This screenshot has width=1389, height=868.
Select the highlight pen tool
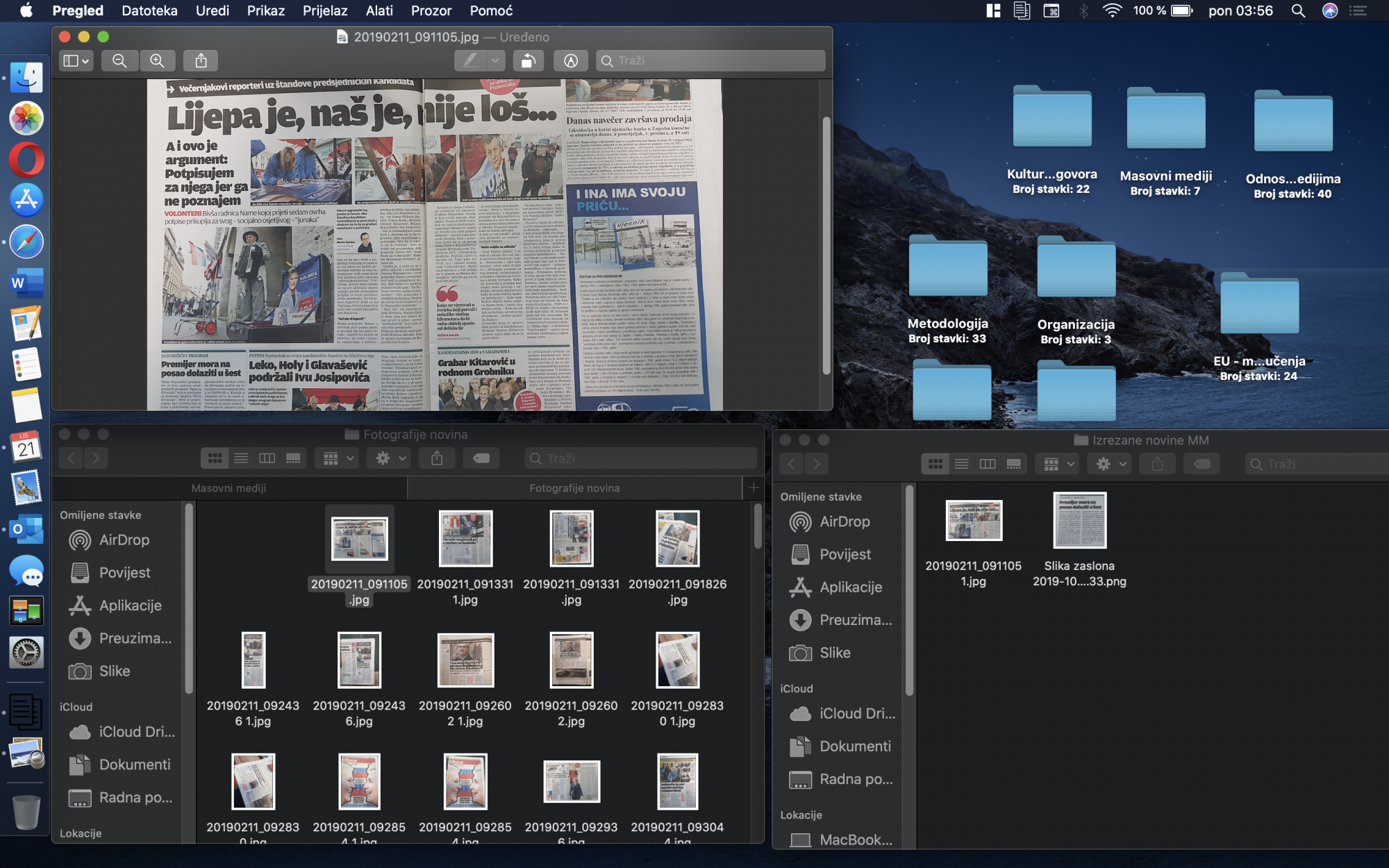point(471,61)
